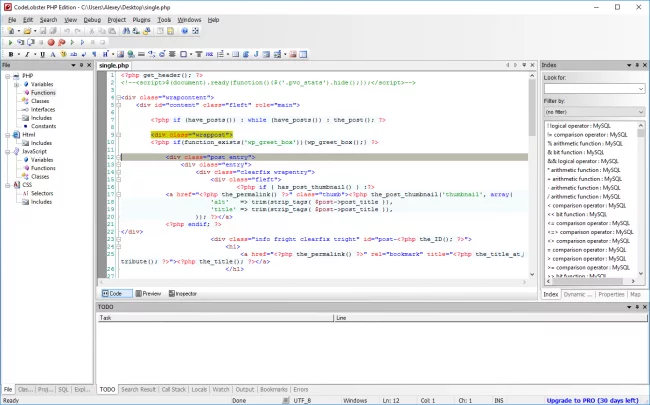Click the Full screen icon in main toolbar

coord(195,31)
